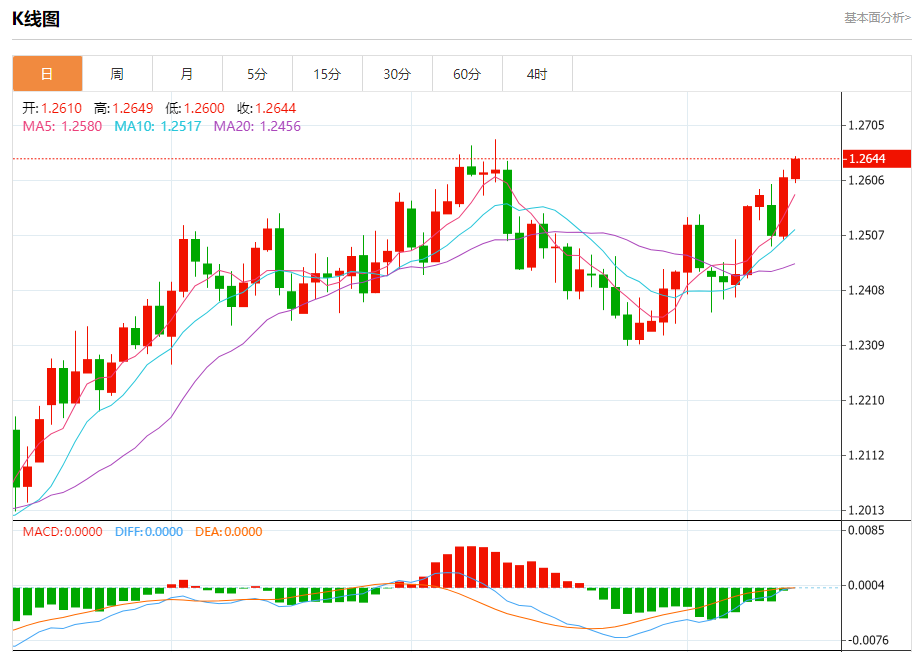Open the 15分 interval tab

tap(327, 74)
